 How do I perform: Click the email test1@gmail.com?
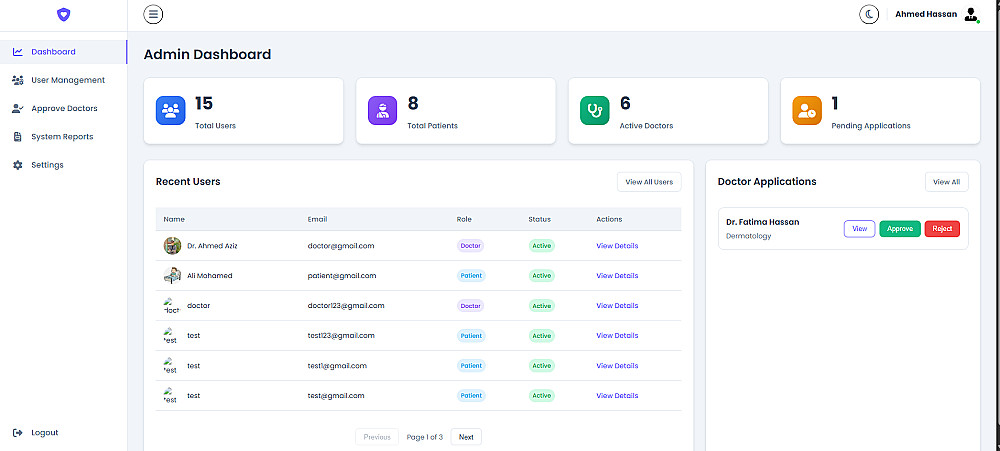tap(337, 366)
